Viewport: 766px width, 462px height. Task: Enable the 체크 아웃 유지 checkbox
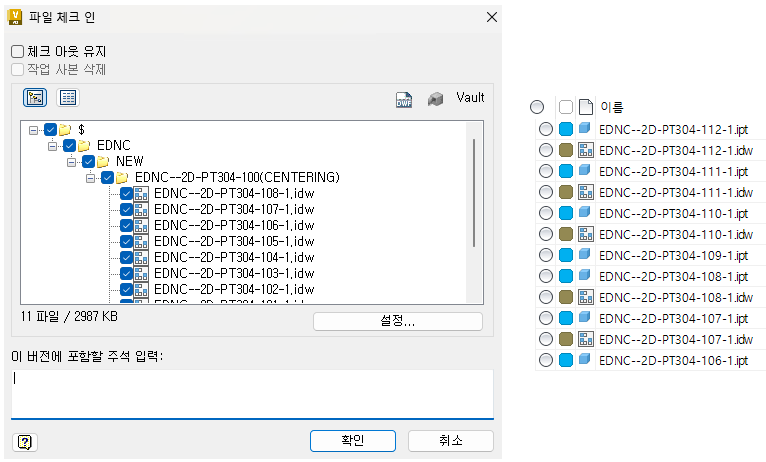click(x=17, y=51)
